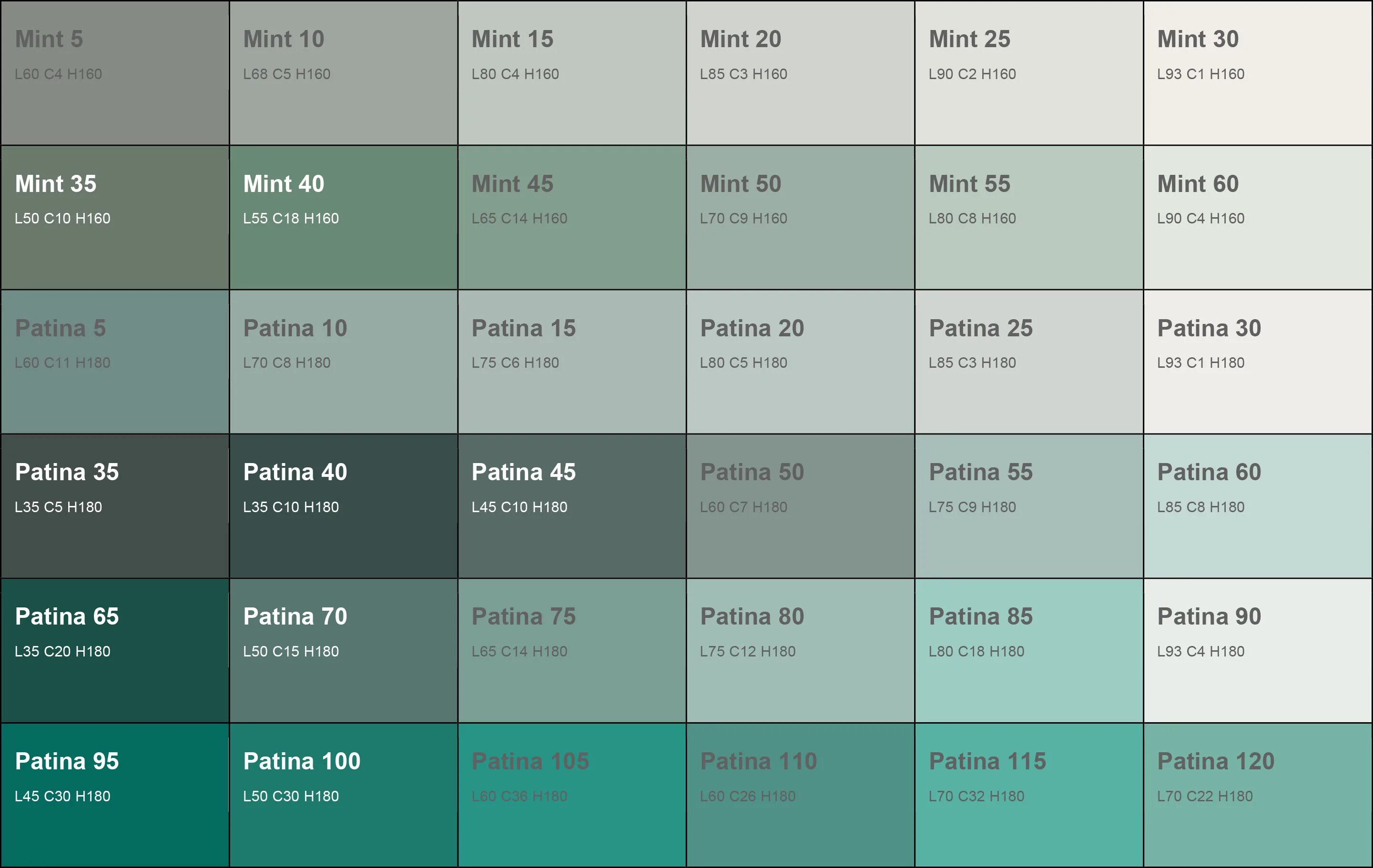Pick the Mint 30 swatch
1373x868 pixels.
point(1257,73)
